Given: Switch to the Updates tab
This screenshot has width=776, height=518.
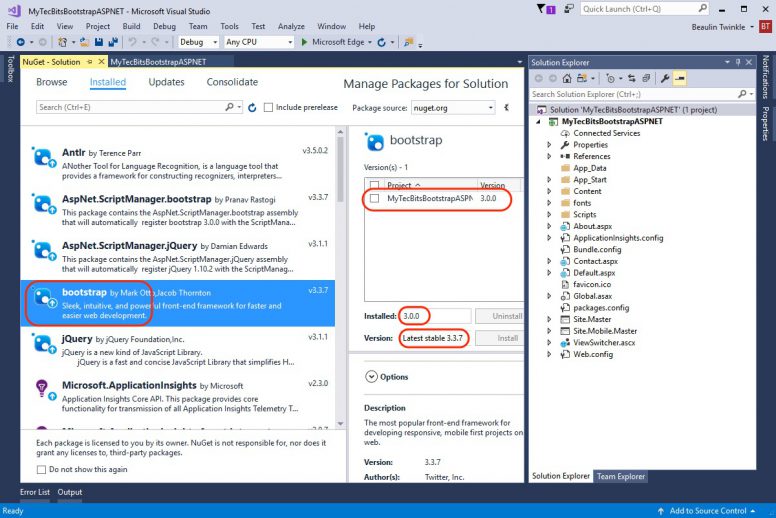Looking at the screenshot, I should pos(166,82).
